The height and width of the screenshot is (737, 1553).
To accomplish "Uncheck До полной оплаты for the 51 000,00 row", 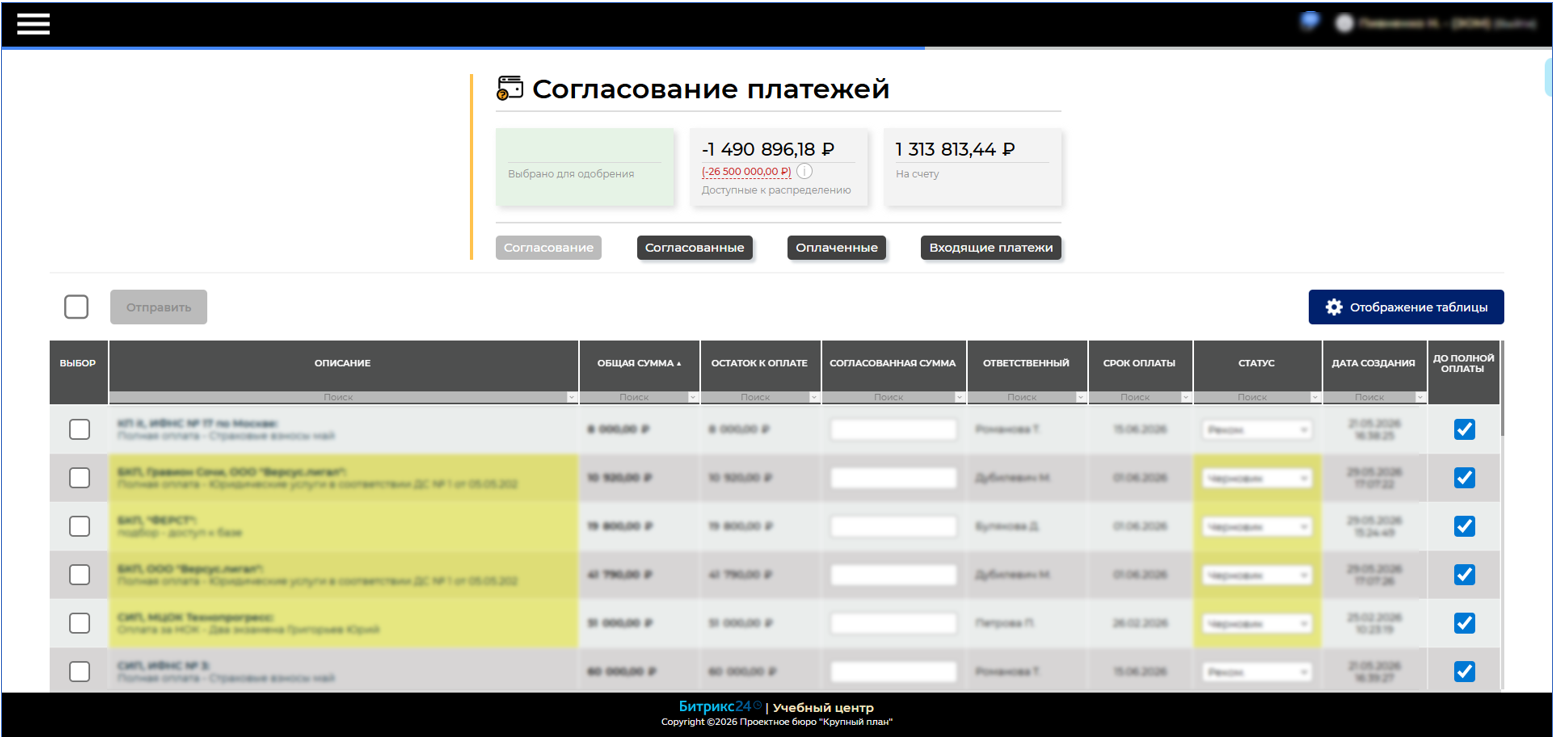I will pyautogui.click(x=1464, y=623).
